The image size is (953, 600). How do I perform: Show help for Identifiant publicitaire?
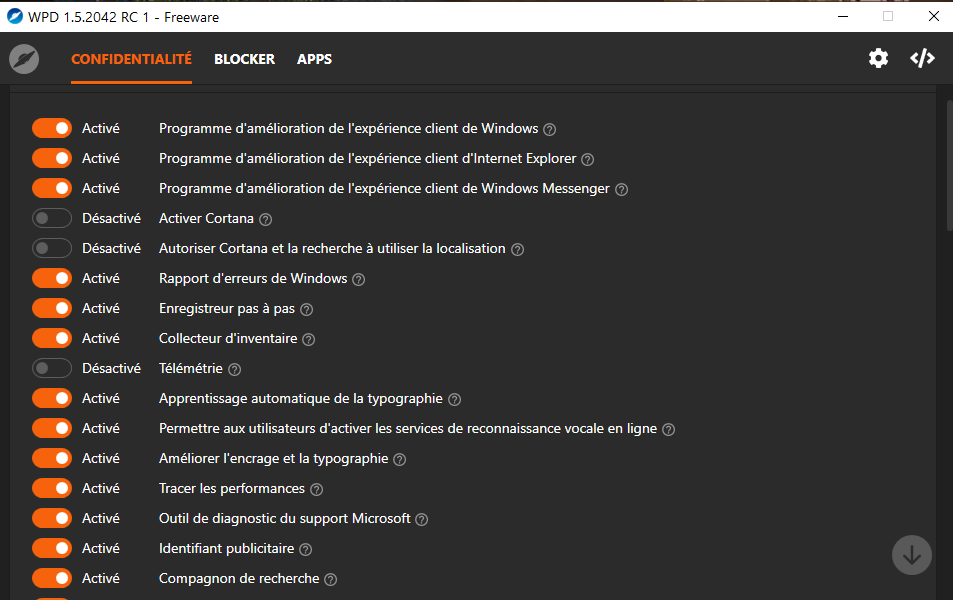click(x=306, y=549)
